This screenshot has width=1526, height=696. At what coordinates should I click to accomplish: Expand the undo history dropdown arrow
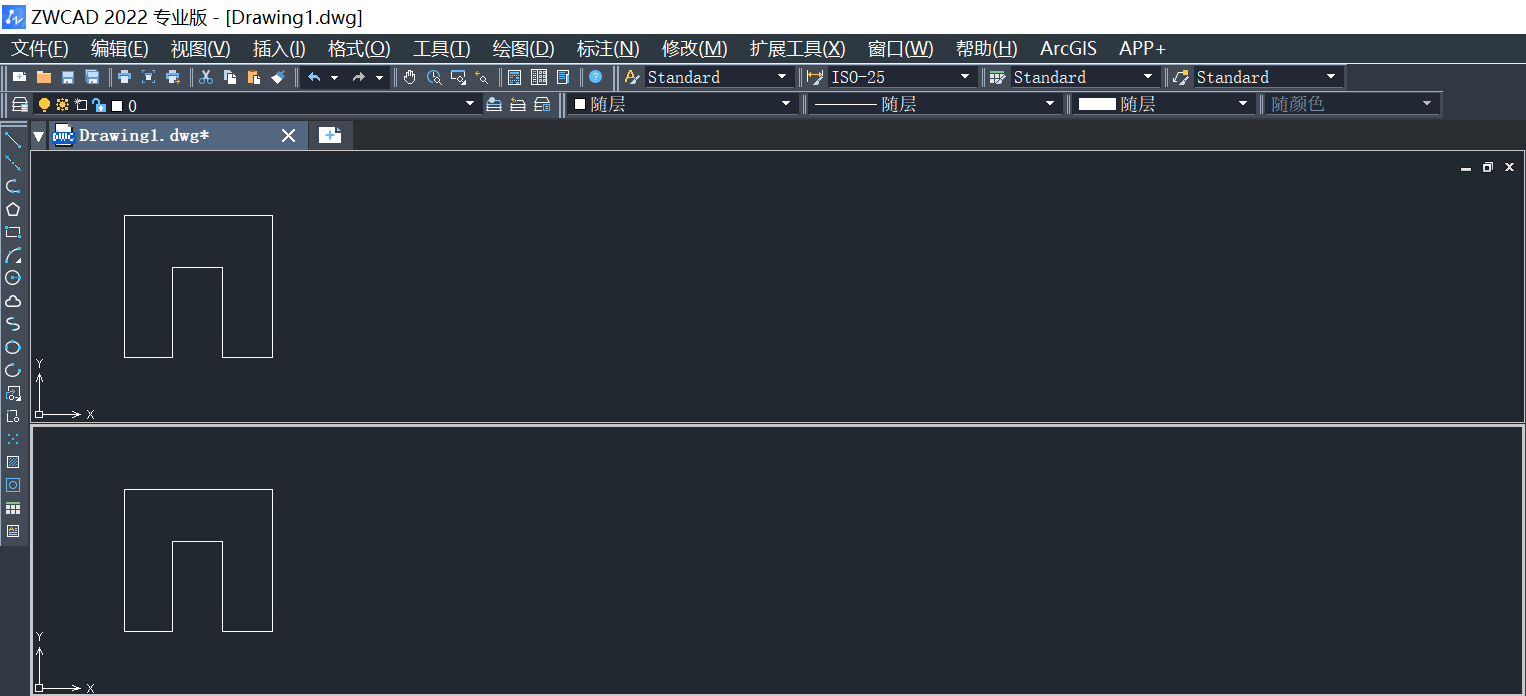[x=334, y=77]
